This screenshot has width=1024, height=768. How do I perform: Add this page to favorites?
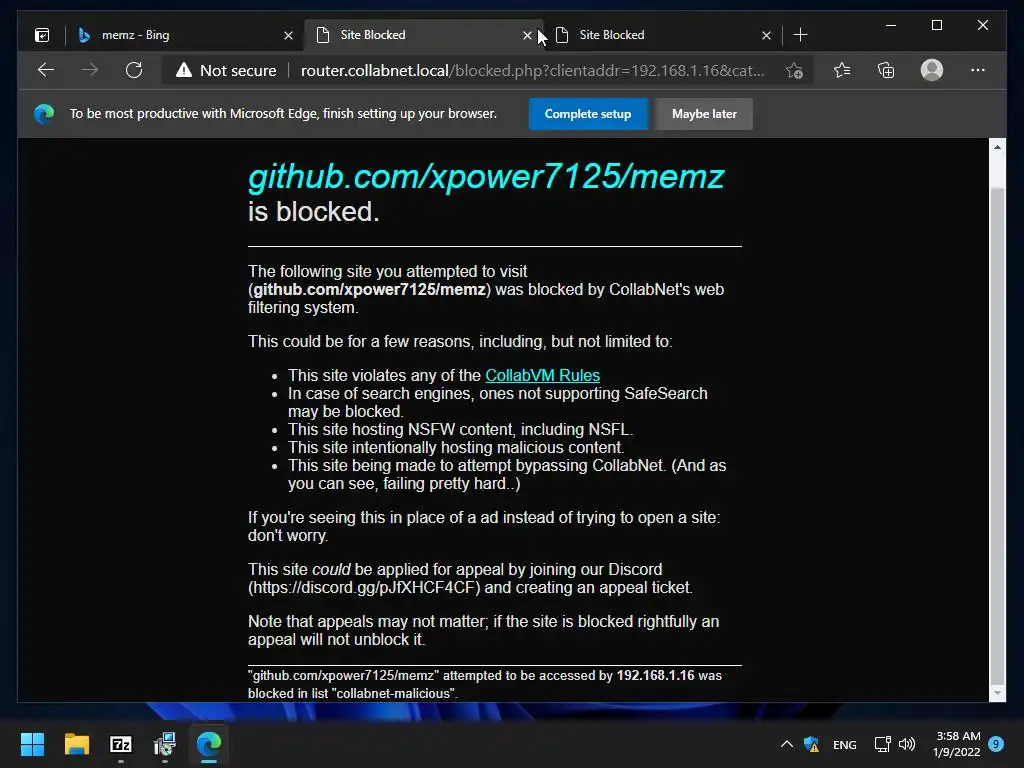[x=794, y=71]
